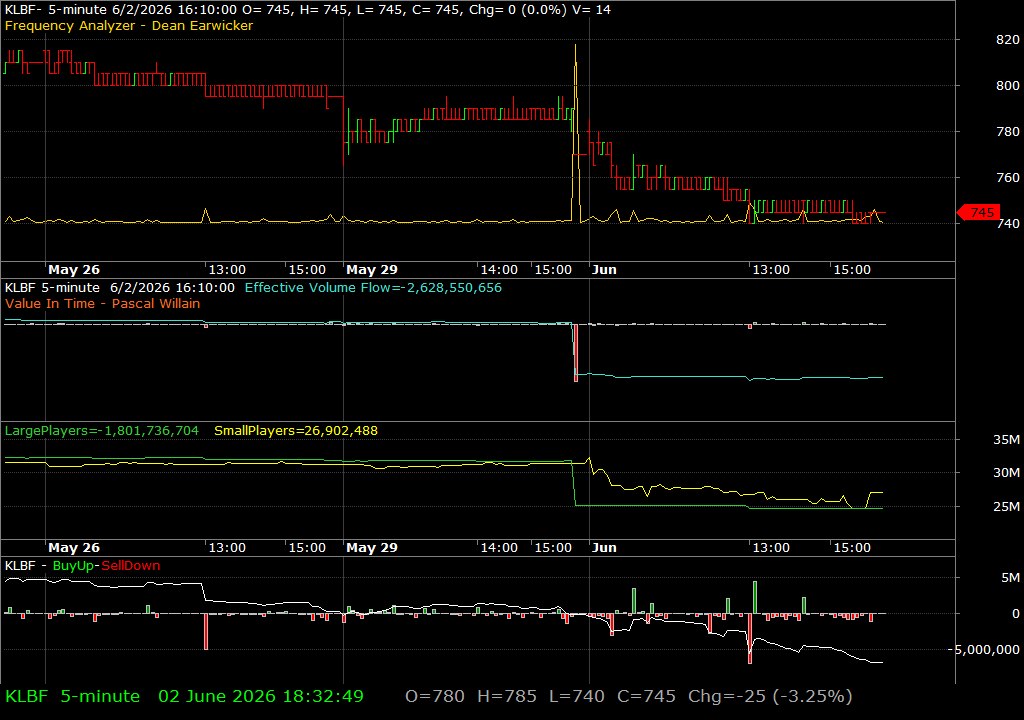Click the status bar O=780 H=785 values
This screenshot has width=1024, height=720.
(471, 696)
